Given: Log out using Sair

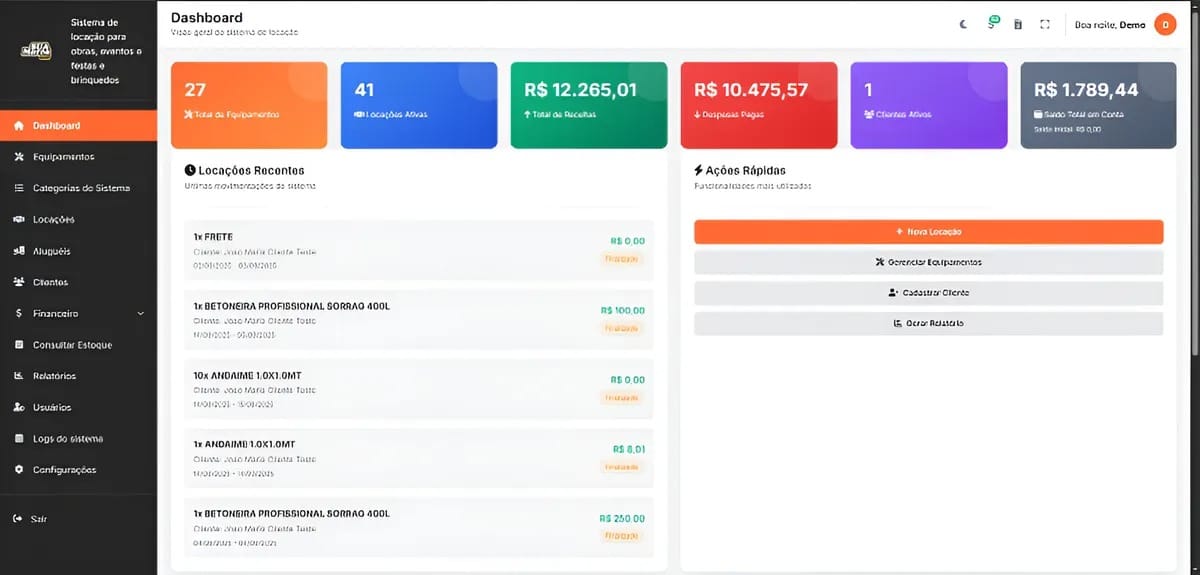Looking at the screenshot, I should pos(38,519).
